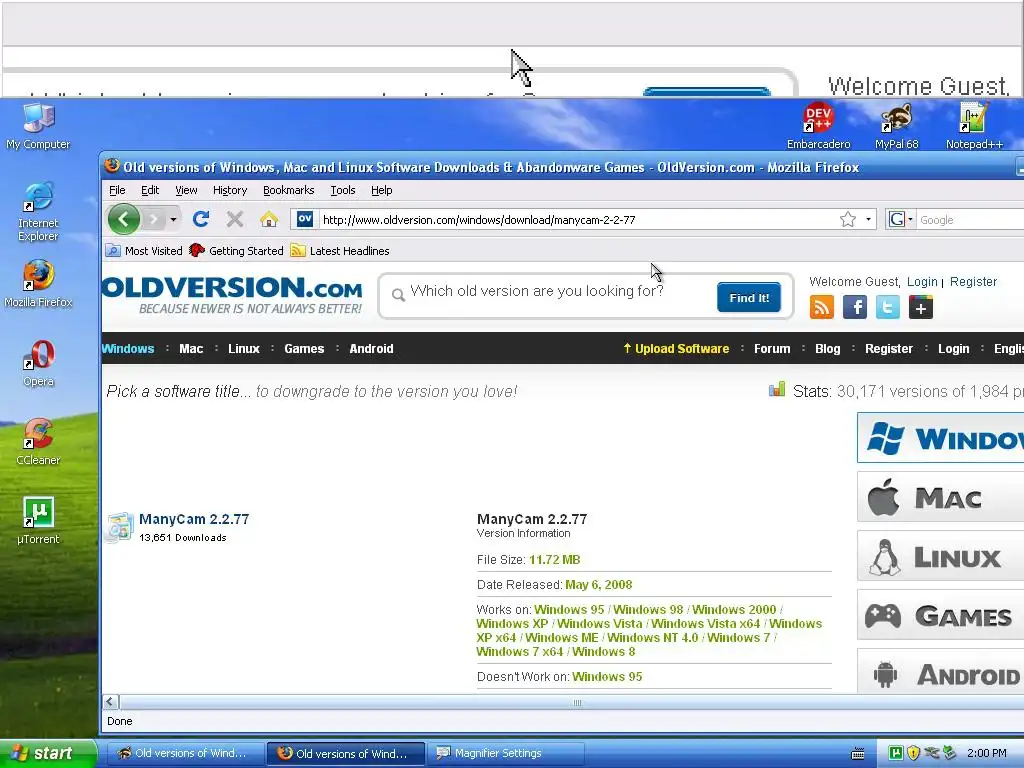Click the ManyCam 2.2.77 download title link
This screenshot has height=768, width=1024.
click(194, 519)
